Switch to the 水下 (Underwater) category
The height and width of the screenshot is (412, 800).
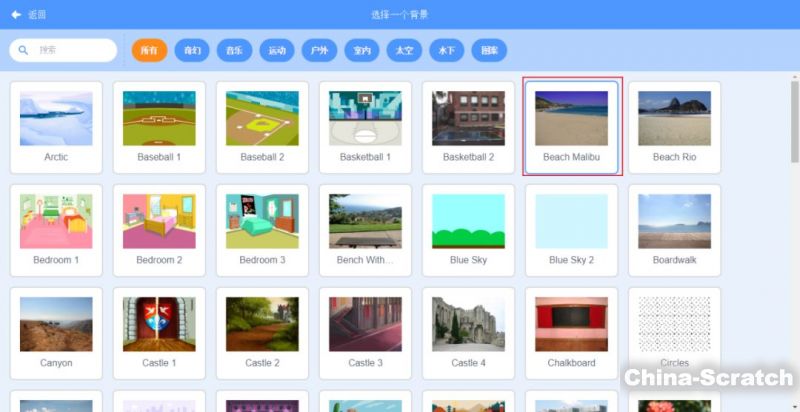coord(447,49)
